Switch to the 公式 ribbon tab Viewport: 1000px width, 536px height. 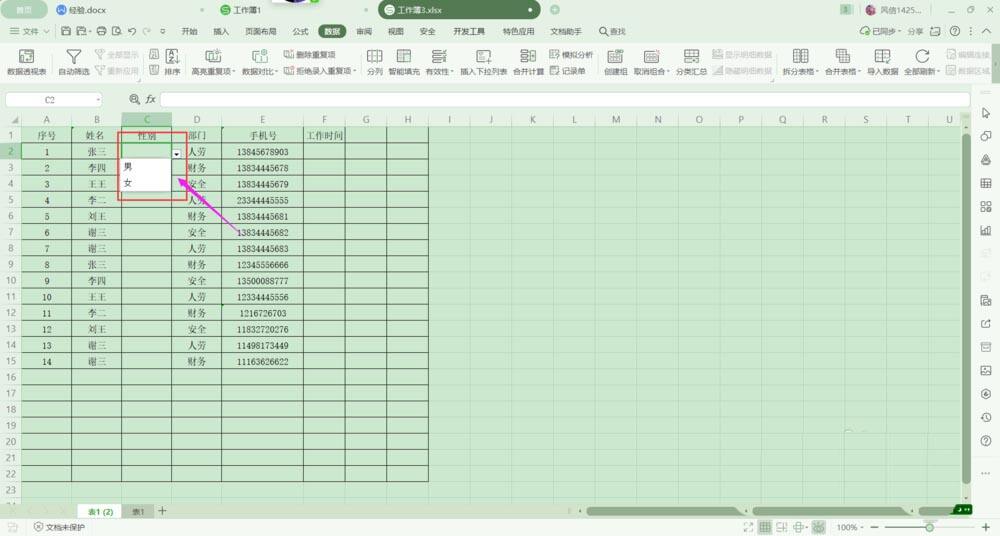click(x=300, y=31)
